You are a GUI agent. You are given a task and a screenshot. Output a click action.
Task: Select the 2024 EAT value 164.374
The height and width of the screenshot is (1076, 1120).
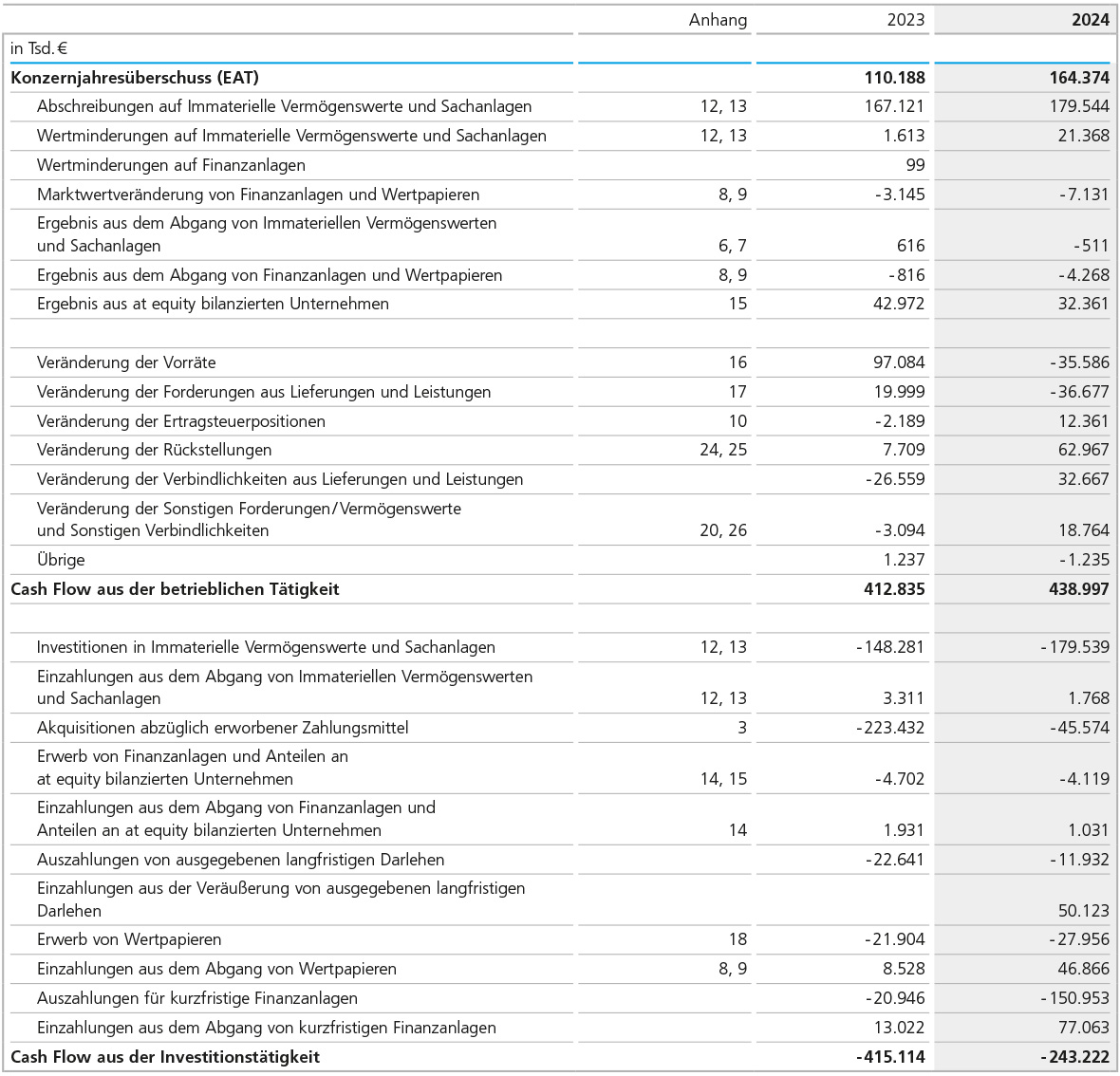pos(1079,78)
